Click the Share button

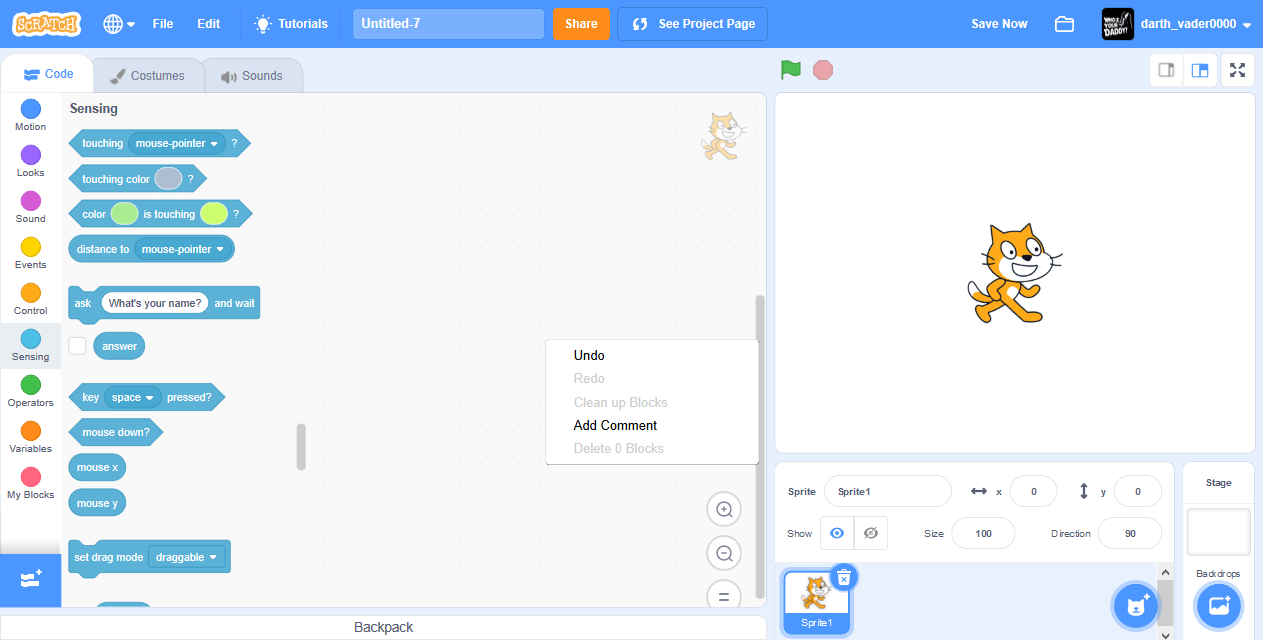click(581, 24)
